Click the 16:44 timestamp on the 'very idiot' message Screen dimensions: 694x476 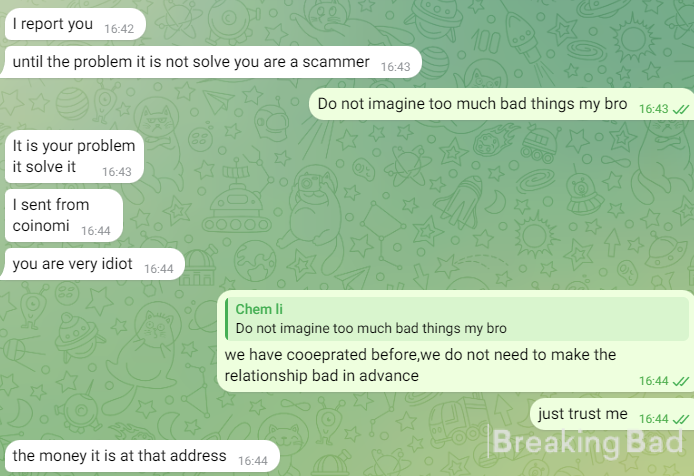coord(158,269)
